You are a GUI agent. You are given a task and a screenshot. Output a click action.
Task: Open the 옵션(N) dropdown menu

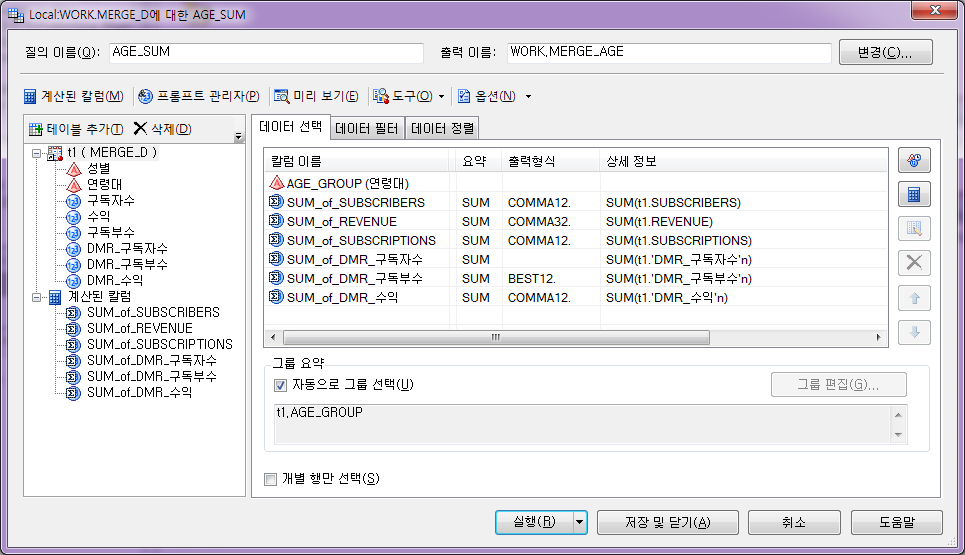click(x=495, y=96)
